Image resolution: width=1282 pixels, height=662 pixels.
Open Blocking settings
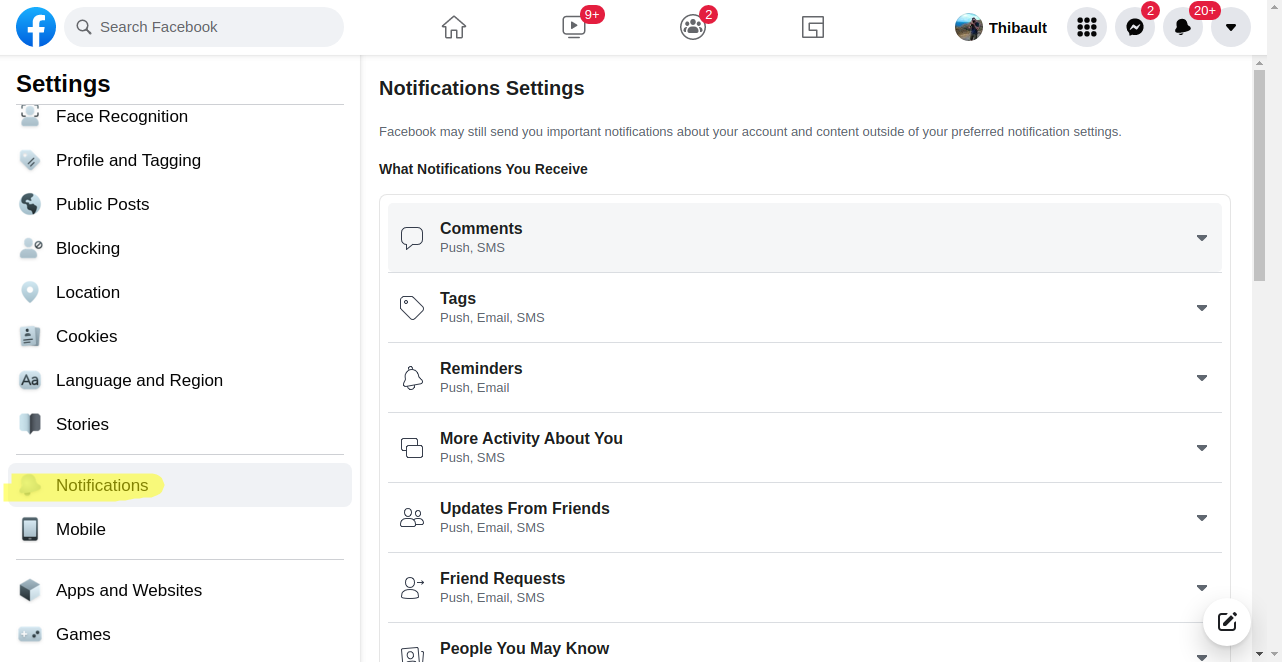click(180, 248)
